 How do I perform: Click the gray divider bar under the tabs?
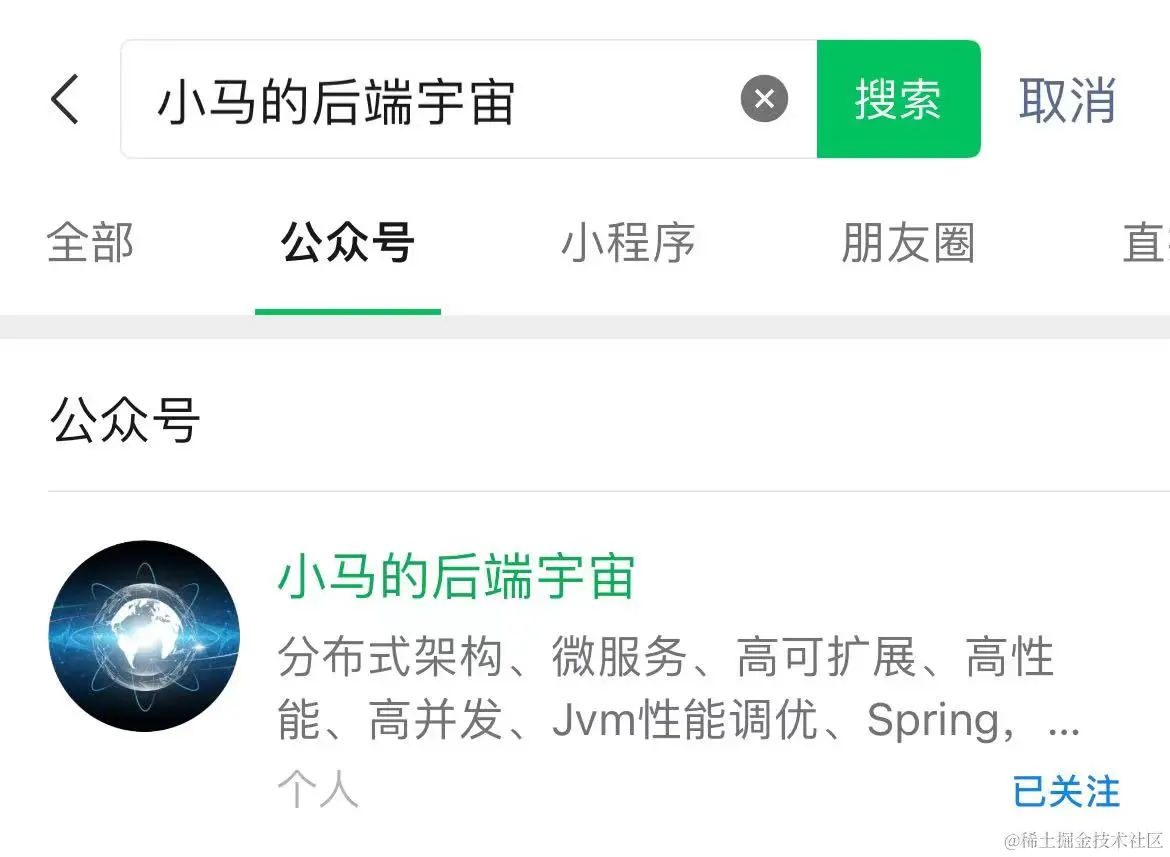(585, 327)
